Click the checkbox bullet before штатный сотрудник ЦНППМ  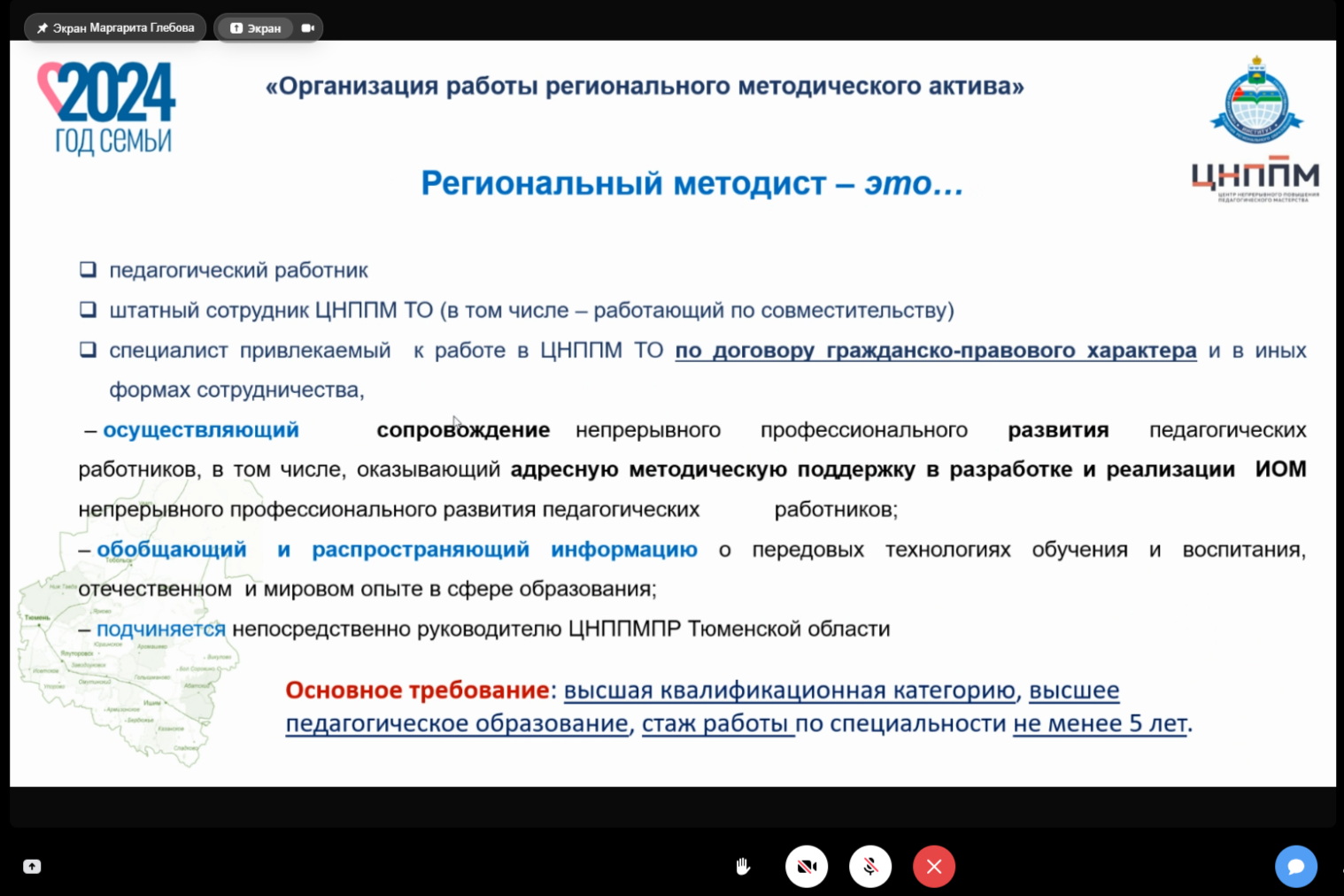click(x=88, y=309)
